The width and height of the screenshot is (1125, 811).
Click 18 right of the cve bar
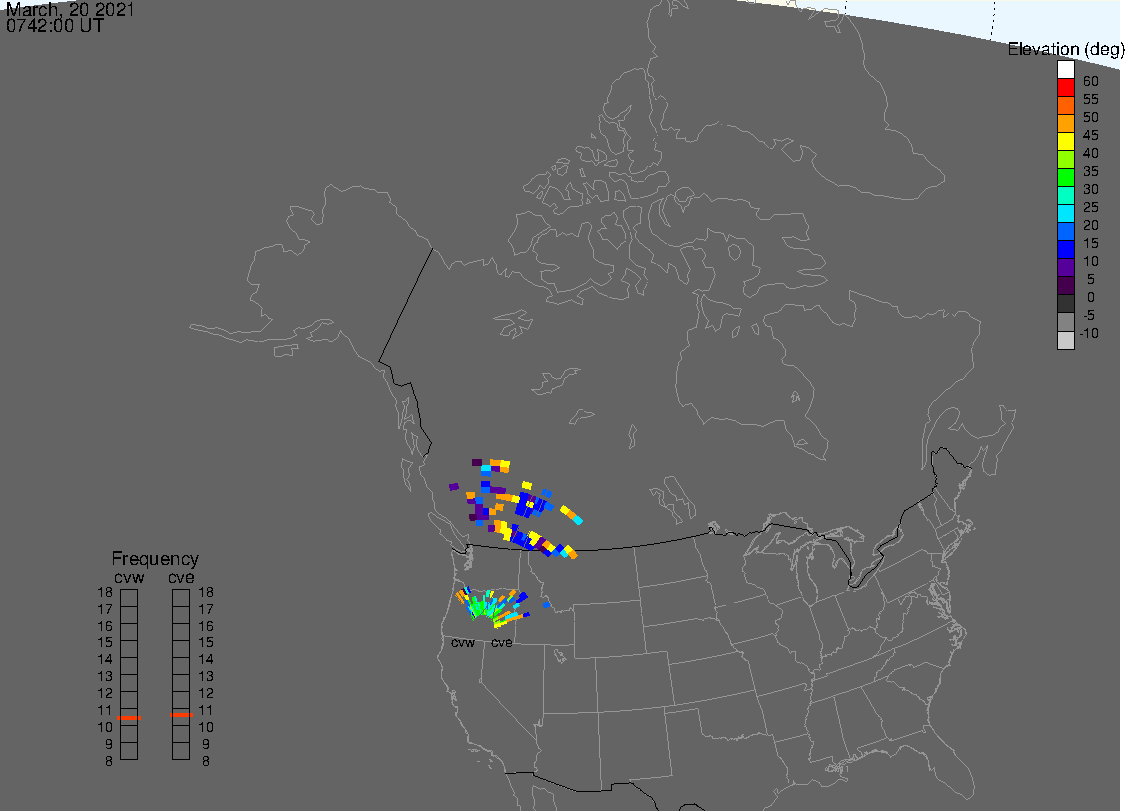206,593
